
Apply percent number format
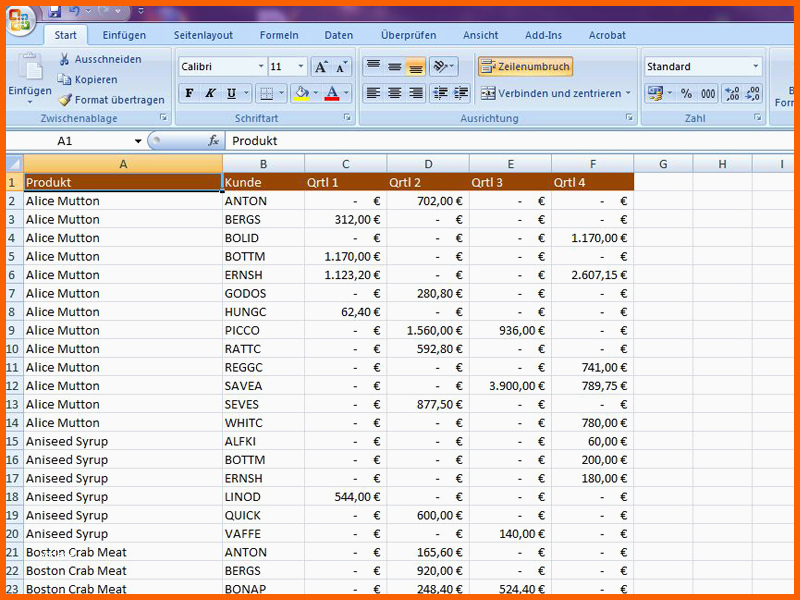(686, 94)
